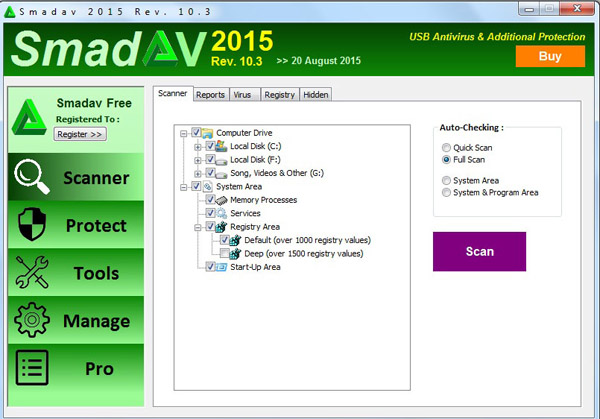Uncheck the Local Disk (C:) checkbox
Viewport: 600px width, 419px height.
point(210,146)
